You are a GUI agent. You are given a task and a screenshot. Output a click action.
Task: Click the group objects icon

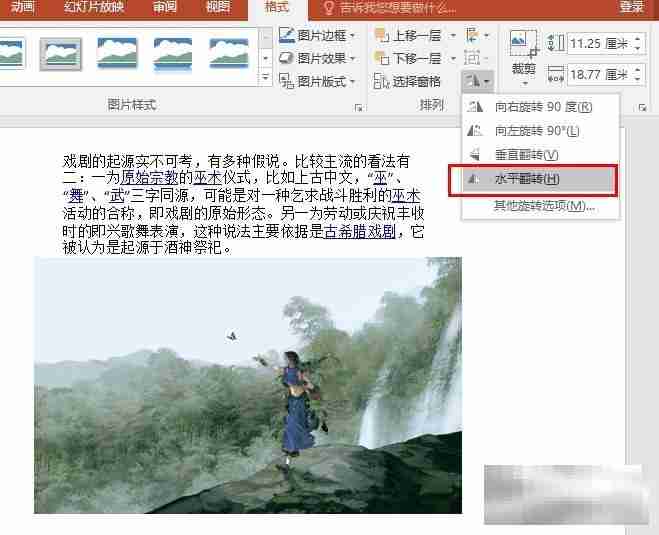(476, 58)
